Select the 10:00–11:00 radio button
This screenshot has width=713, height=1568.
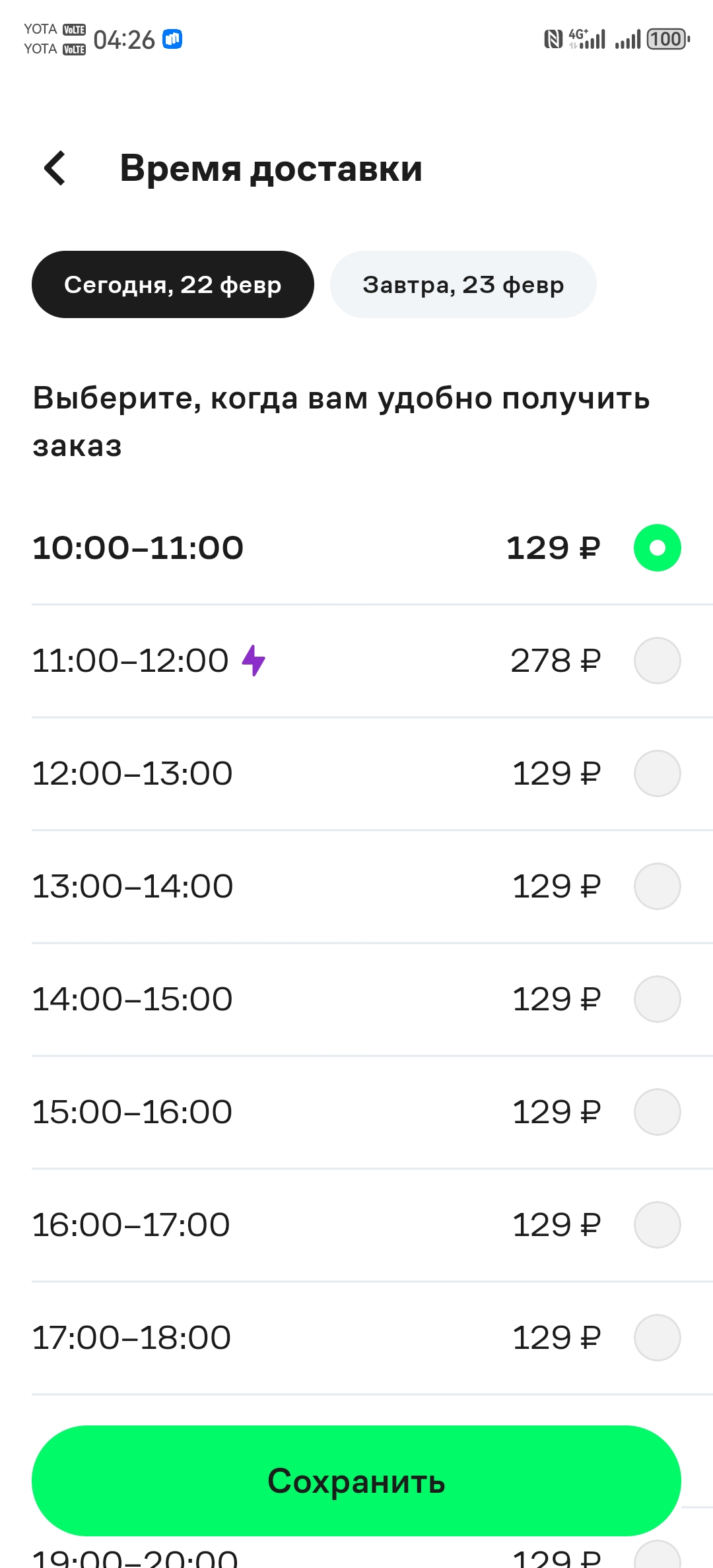tap(658, 548)
